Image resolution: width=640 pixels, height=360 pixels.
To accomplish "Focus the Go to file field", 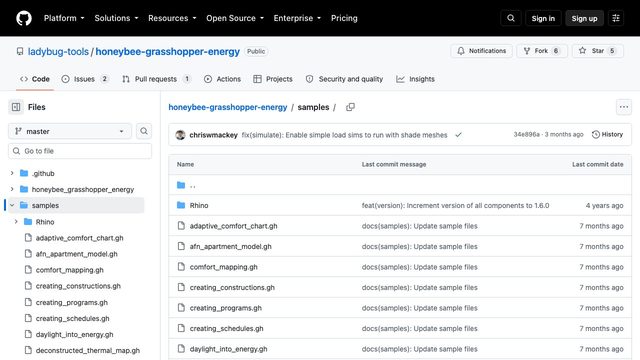I will pyautogui.click(x=80, y=151).
